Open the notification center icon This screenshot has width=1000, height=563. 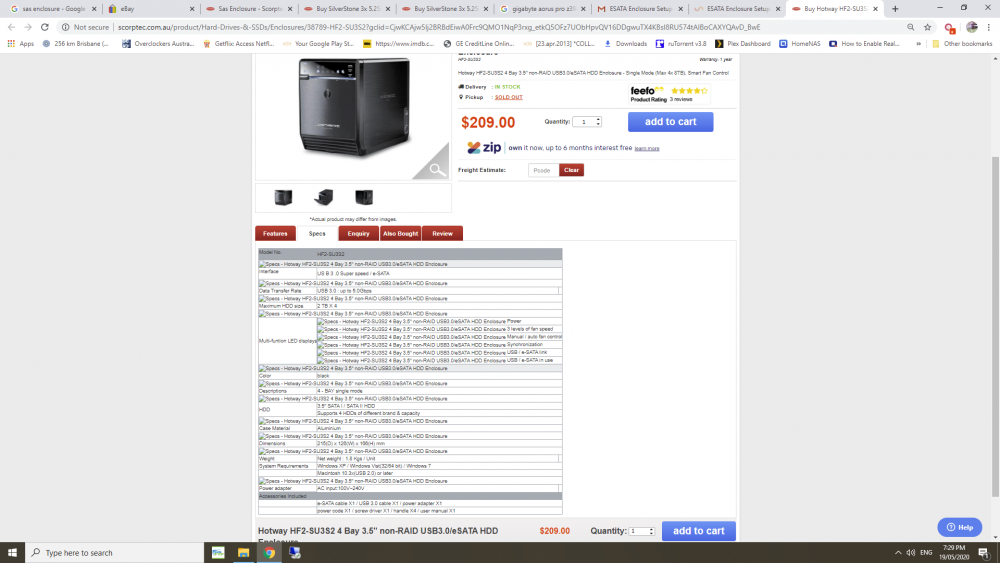tap(984, 553)
